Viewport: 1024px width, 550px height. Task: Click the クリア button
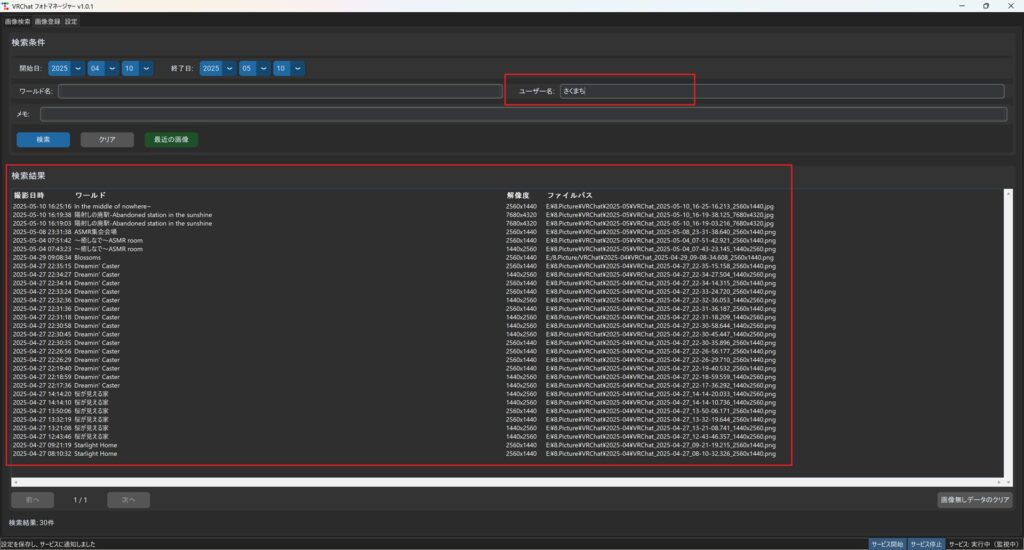[107, 140]
